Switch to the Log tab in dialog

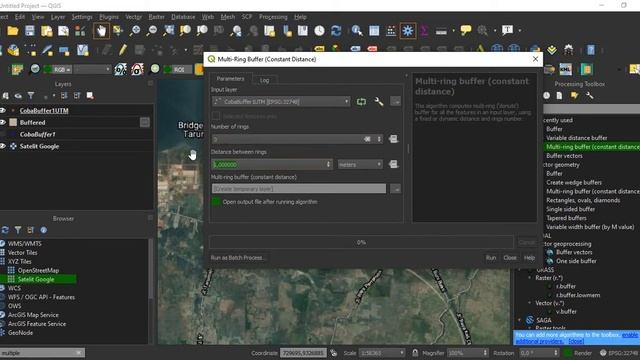pyautogui.click(x=264, y=80)
